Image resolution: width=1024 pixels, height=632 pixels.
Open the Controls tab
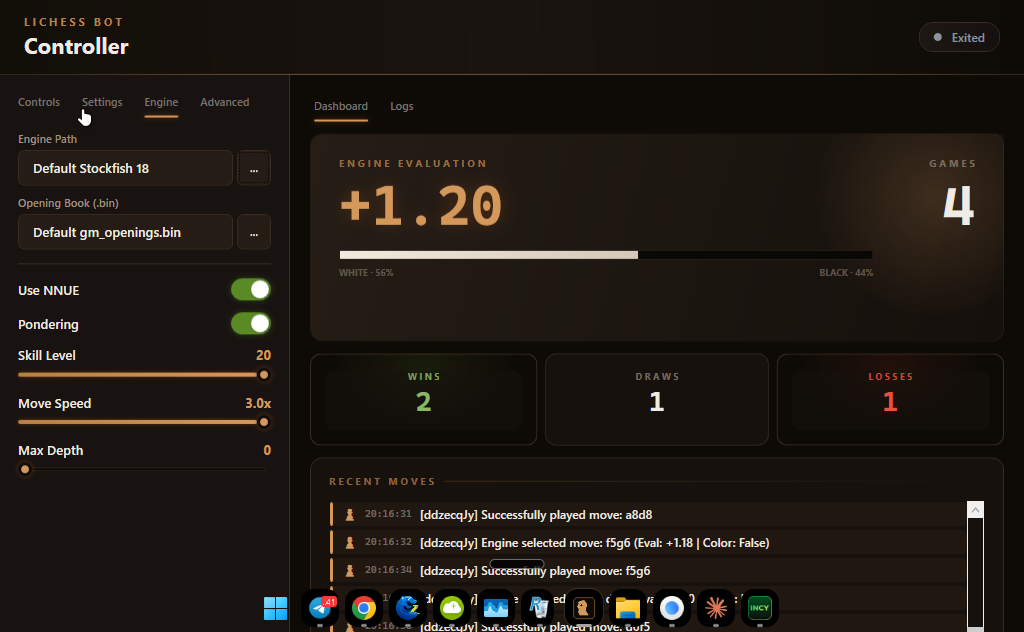coord(38,102)
